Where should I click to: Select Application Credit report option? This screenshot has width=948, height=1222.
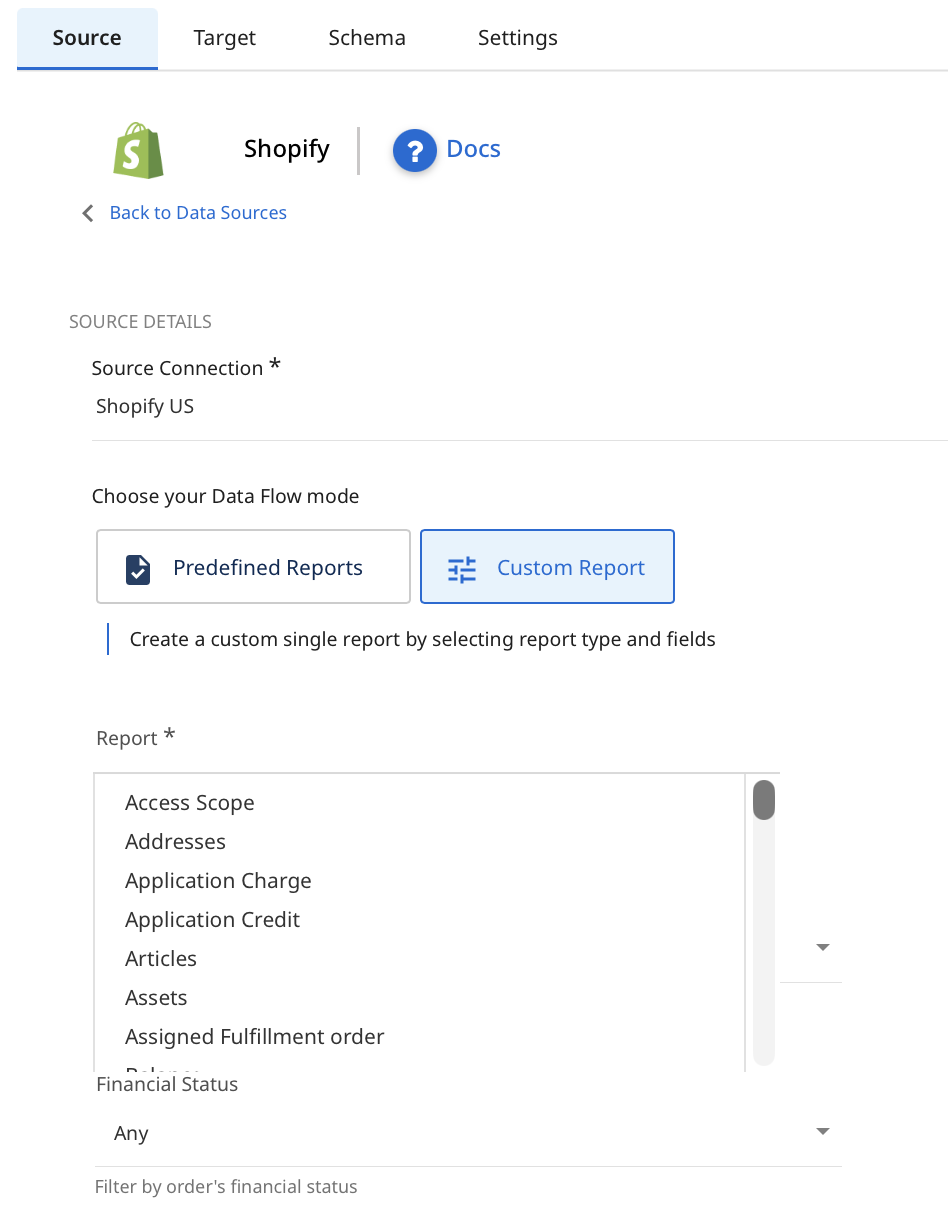212,920
